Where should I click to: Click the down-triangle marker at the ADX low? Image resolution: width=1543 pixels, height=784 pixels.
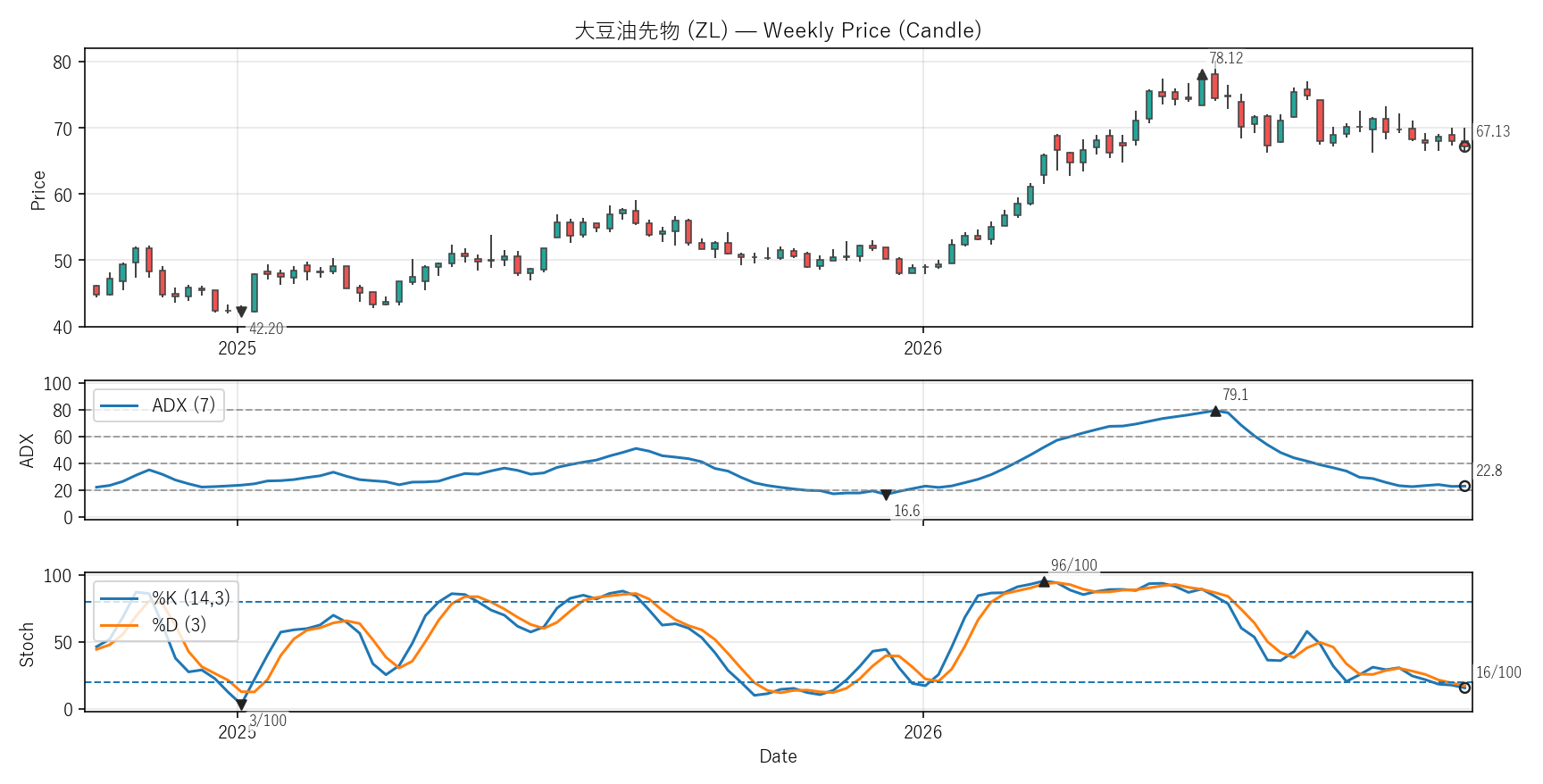(x=886, y=495)
